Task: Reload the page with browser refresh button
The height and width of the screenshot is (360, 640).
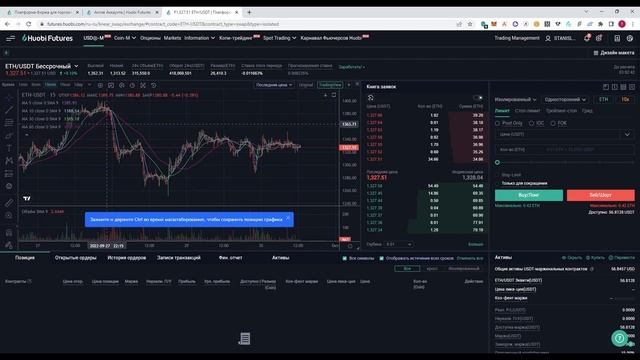Action: [x=29, y=24]
